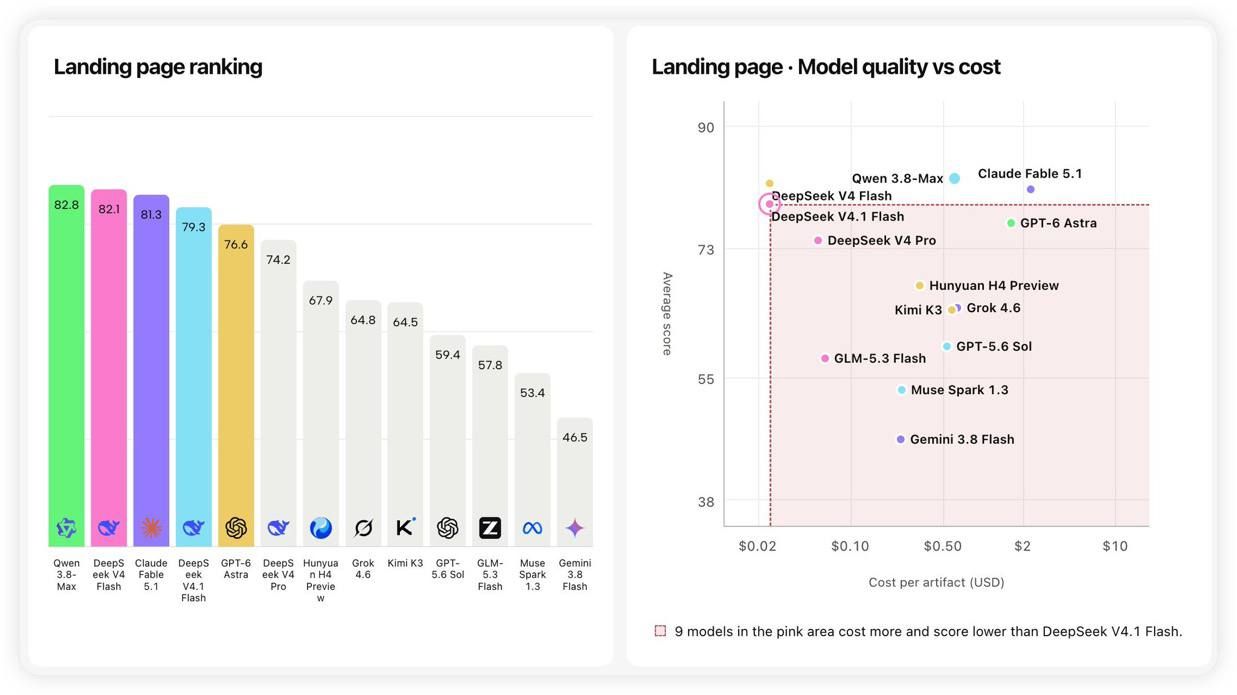Select the pink scatter dot for DeepSeek V4 Pro
Viewport: 1237px width, 695px height.
click(x=818, y=240)
